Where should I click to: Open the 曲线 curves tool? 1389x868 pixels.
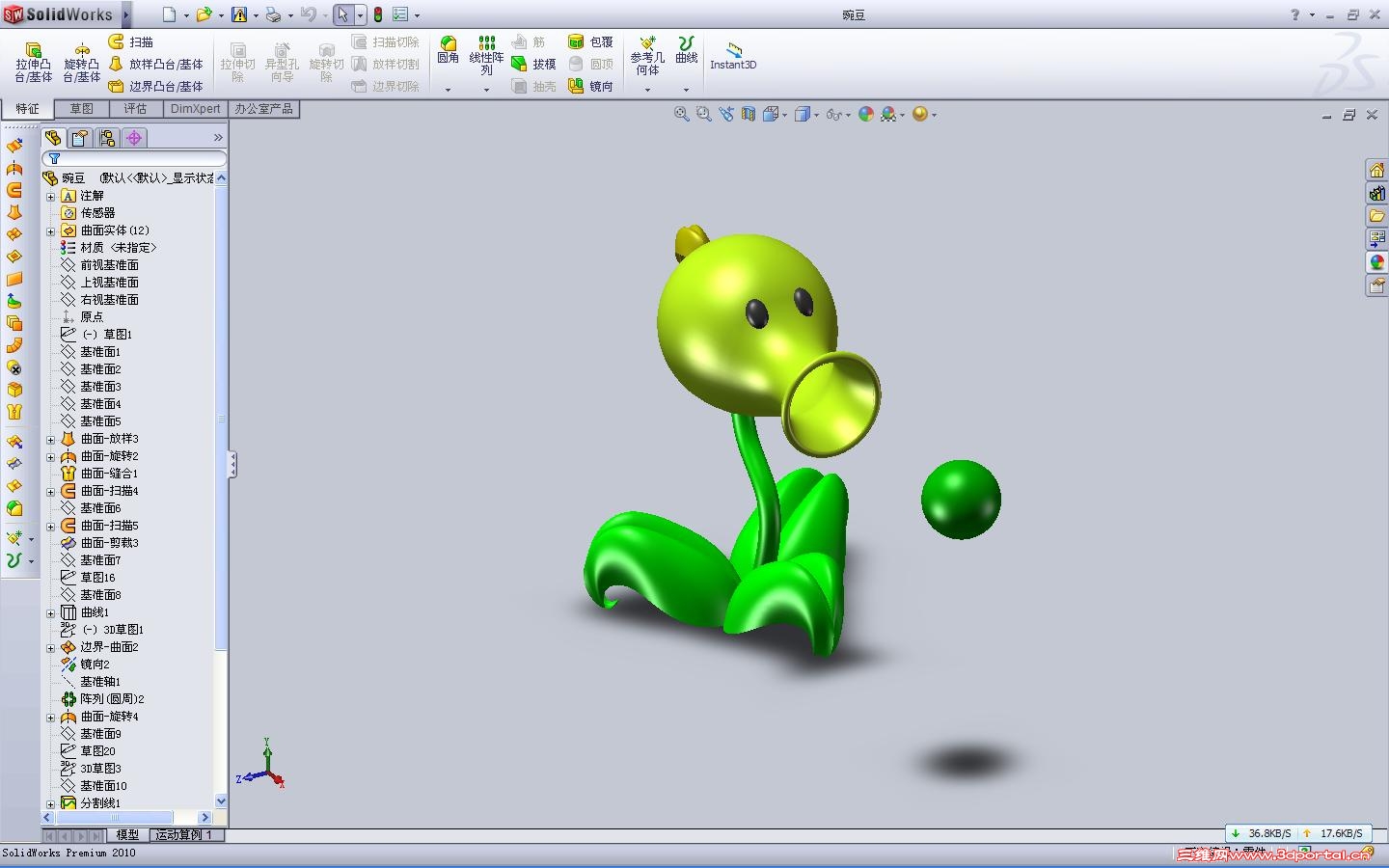[686, 50]
